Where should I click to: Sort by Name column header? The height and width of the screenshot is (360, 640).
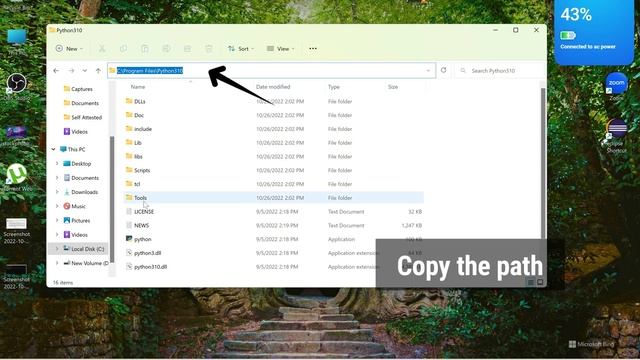pyautogui.click(x=138, y=87)
